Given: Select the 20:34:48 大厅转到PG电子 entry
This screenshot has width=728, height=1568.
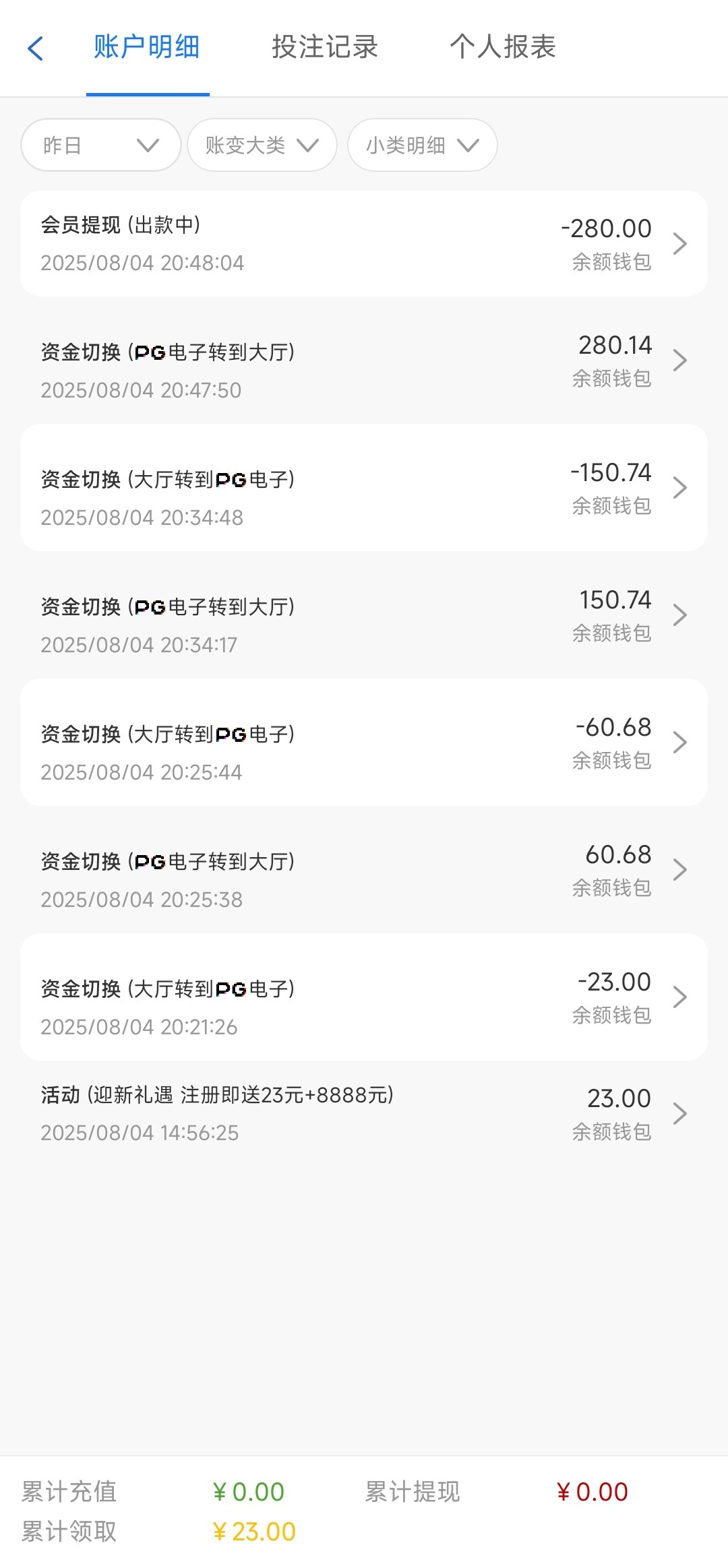Looking at the screenshot, I should click(270, 497).
